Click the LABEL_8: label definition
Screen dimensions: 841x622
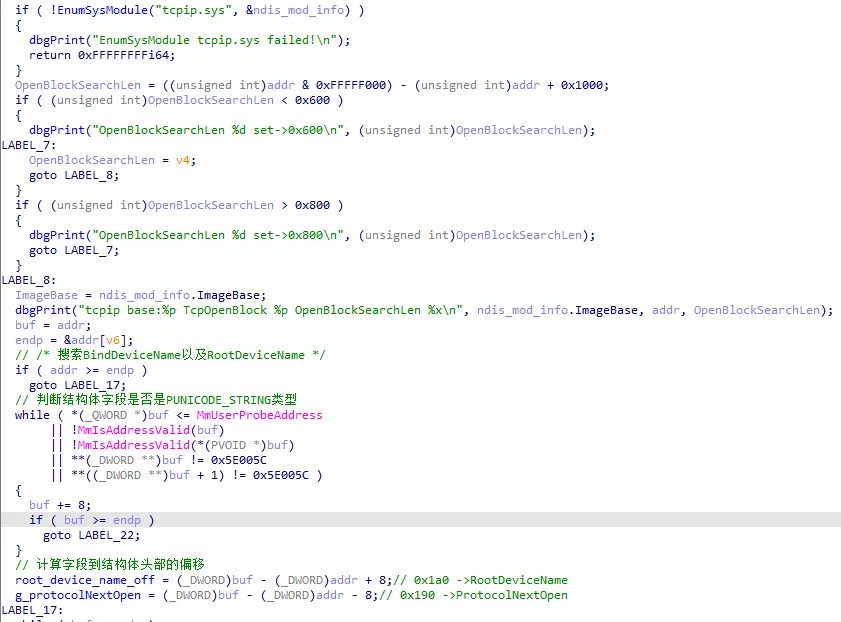[x=28, y=280]
